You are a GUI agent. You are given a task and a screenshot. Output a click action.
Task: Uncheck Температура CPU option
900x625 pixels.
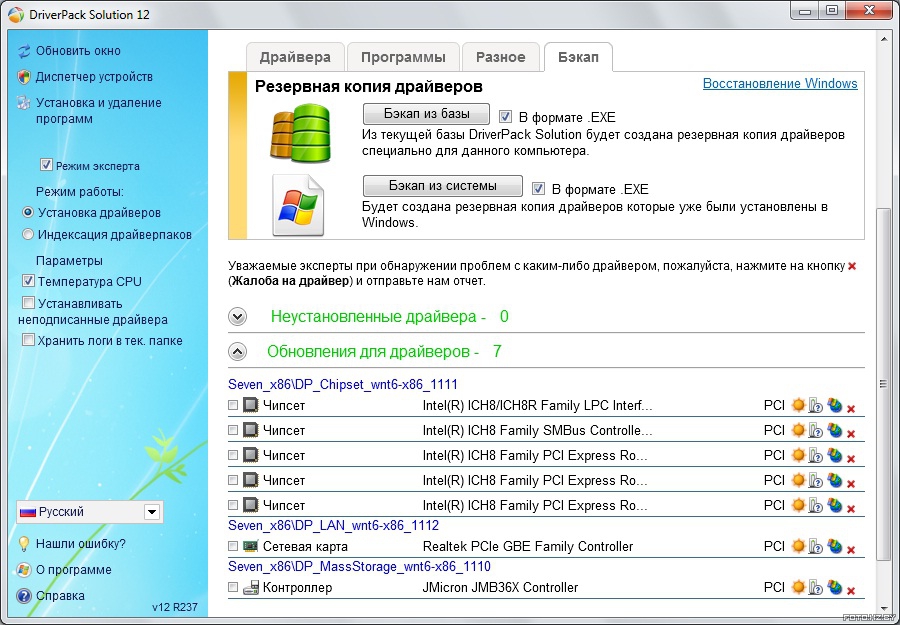[28, 281]
